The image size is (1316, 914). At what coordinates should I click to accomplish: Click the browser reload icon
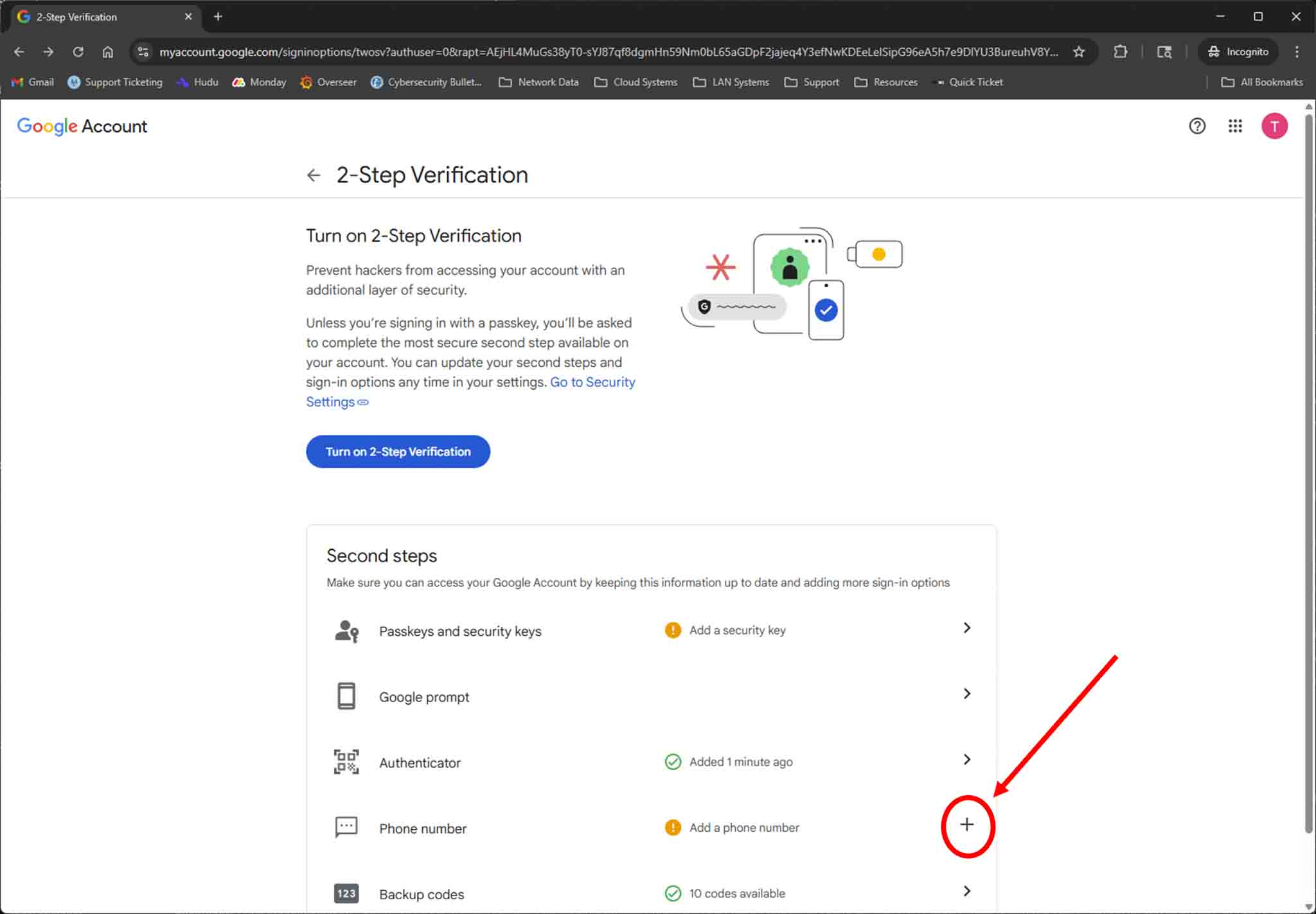78,52
